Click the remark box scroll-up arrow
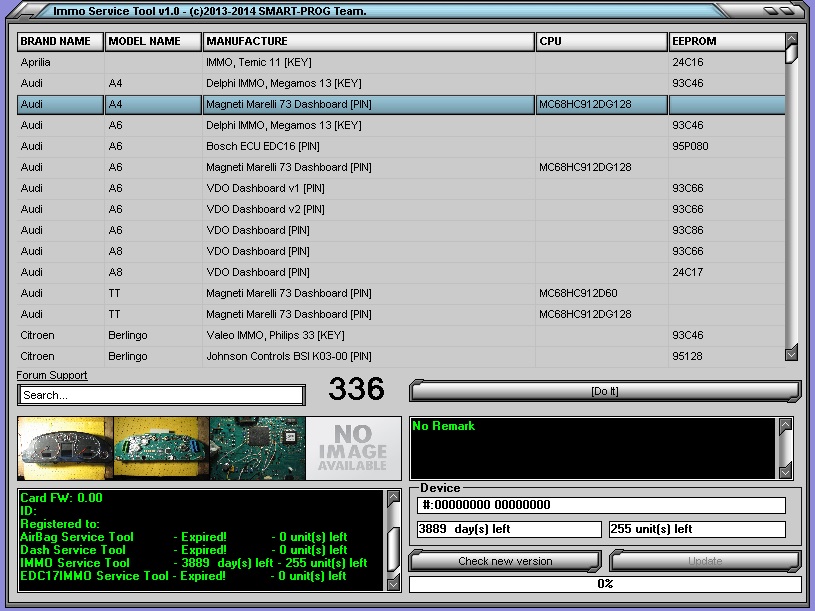Image resolution: width=815 pixels, height=611 pixels. pyautogui.click(x=785, y=426)
